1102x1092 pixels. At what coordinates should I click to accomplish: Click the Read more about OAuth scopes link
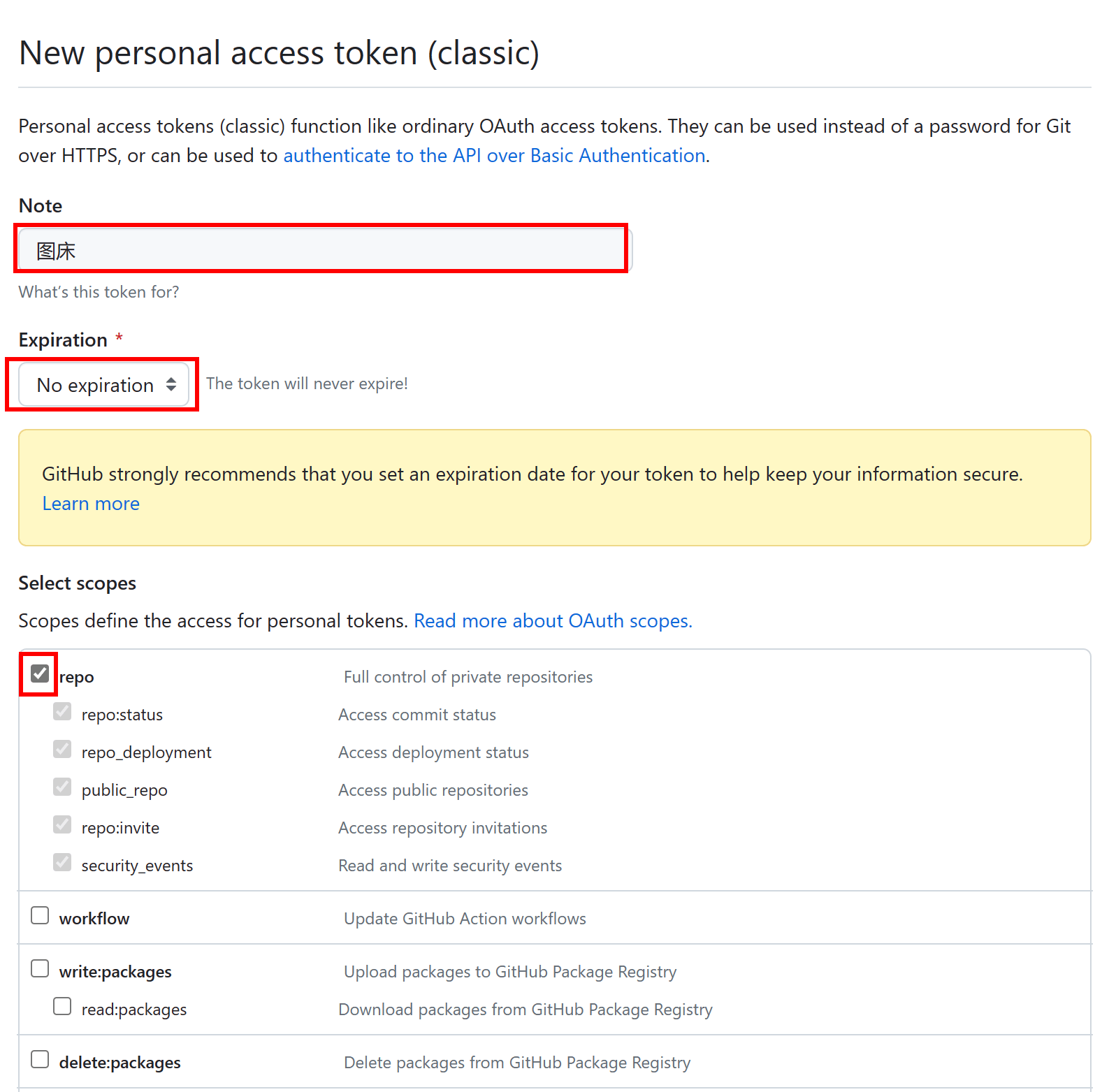point(553,620)
